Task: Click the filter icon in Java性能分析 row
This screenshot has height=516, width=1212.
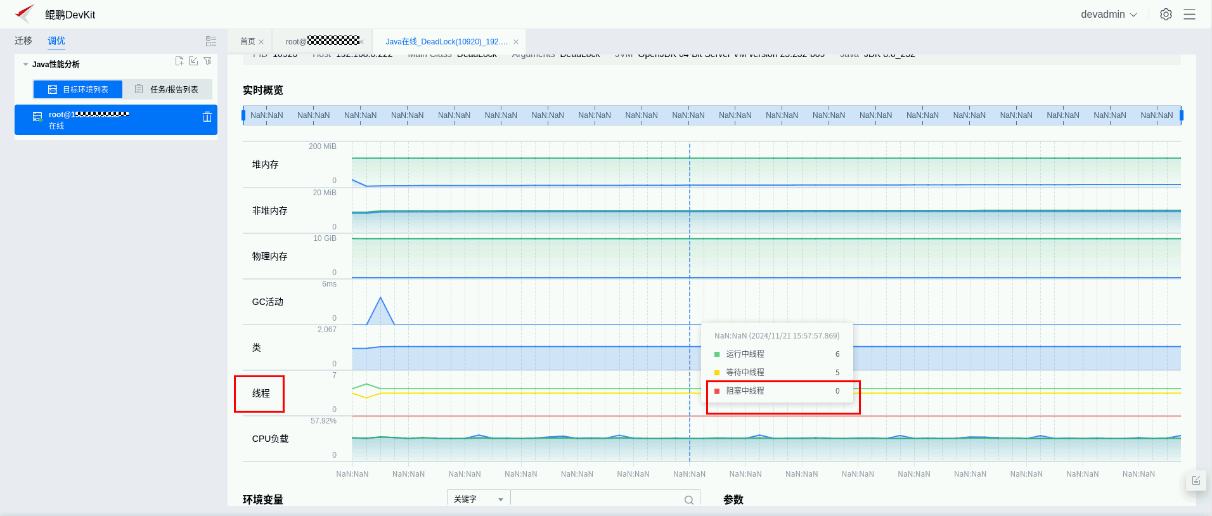Action: tap(207, 62)
